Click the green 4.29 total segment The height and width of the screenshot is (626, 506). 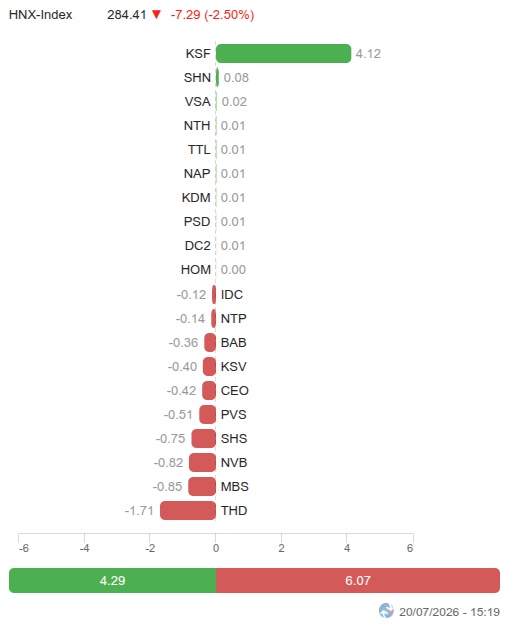click(x=112, y=580)
